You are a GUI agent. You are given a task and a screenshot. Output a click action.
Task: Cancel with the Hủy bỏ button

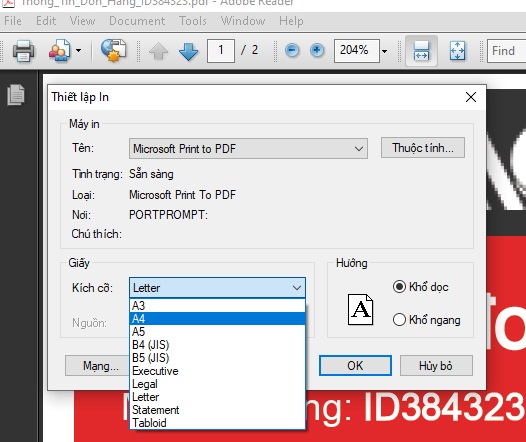(x=436, y=366)
